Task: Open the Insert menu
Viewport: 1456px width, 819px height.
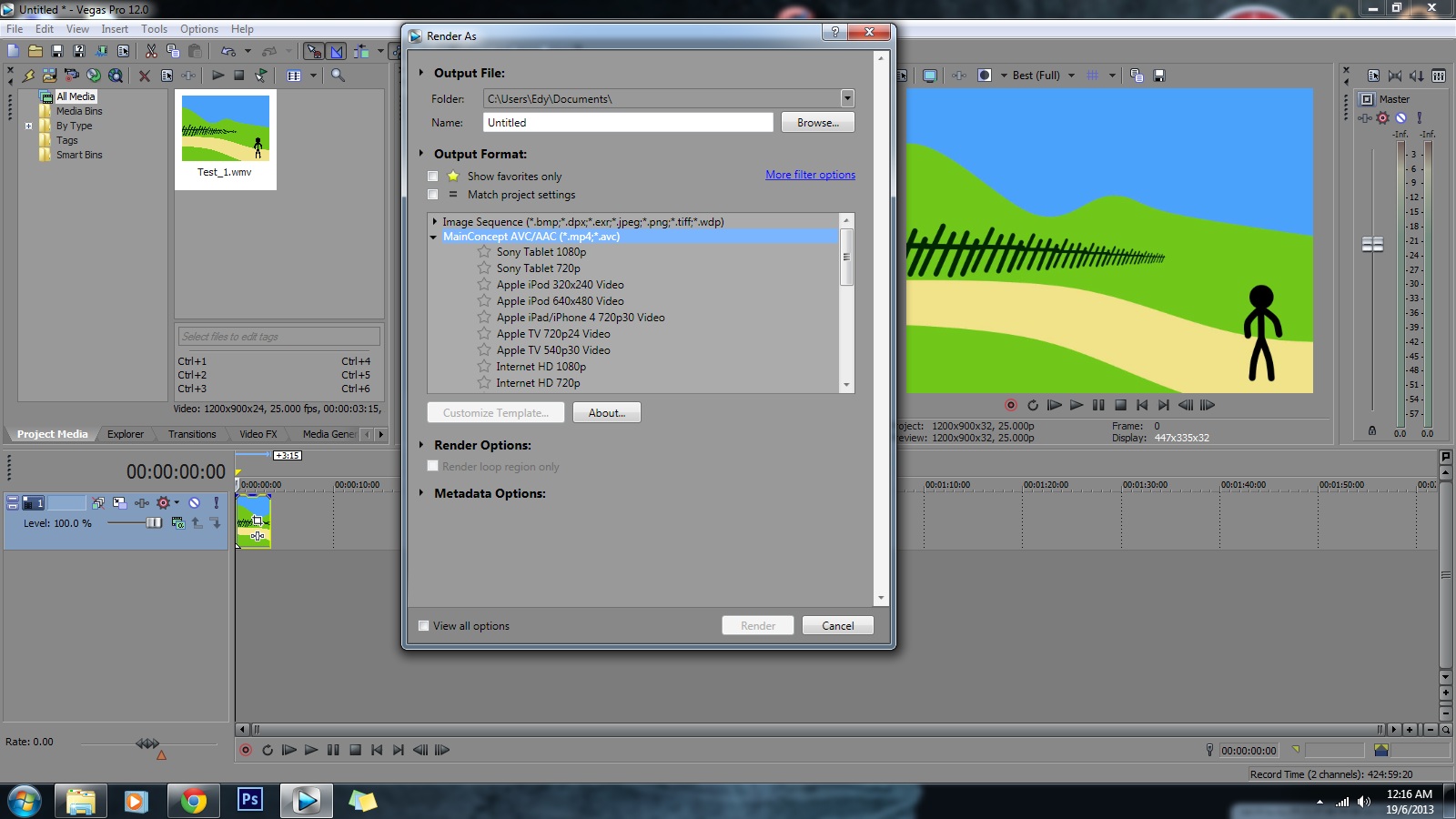Action: click(115, 29)
